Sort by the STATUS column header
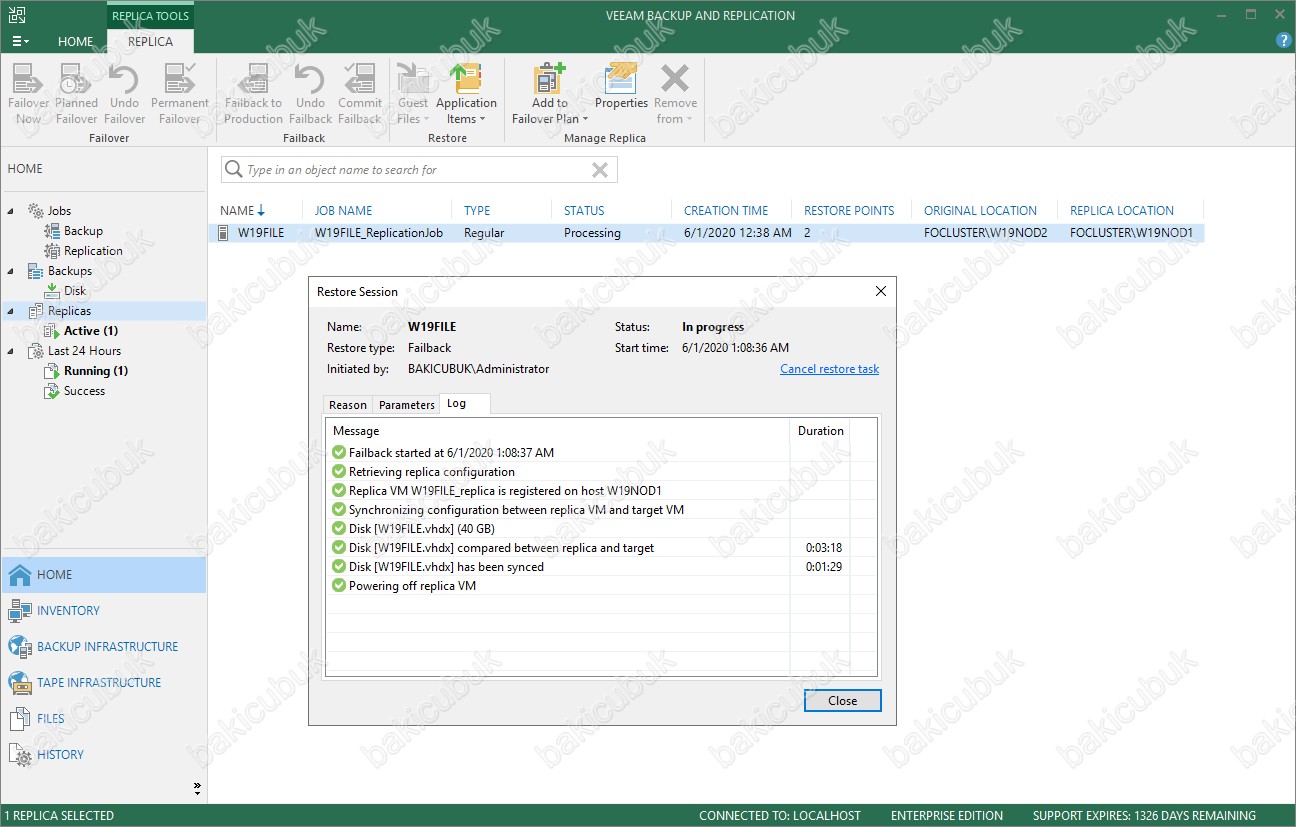Viewport: 1296px width, 827px height. (584, 211)
